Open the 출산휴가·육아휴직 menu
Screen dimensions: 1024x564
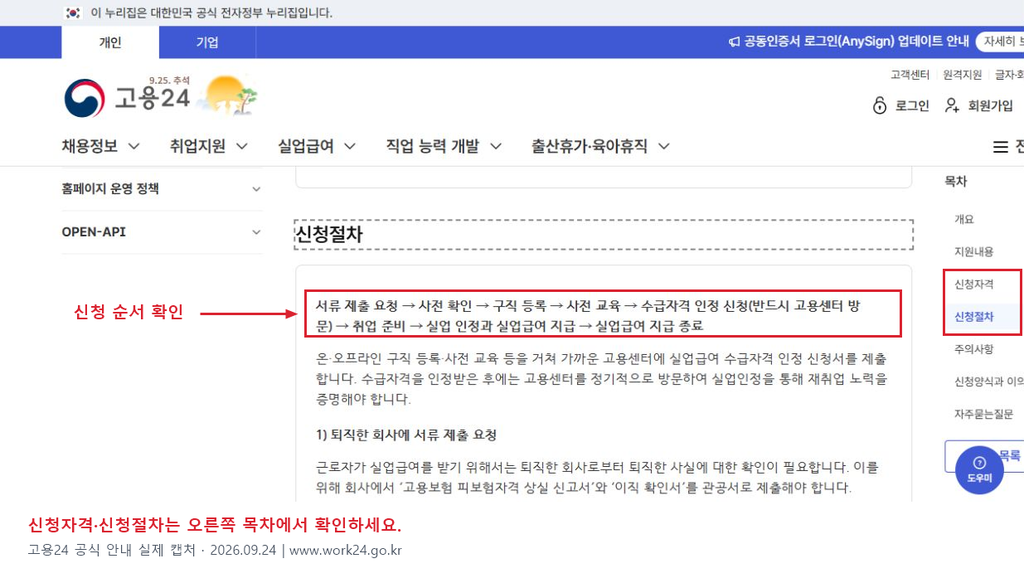coord(589,146)
